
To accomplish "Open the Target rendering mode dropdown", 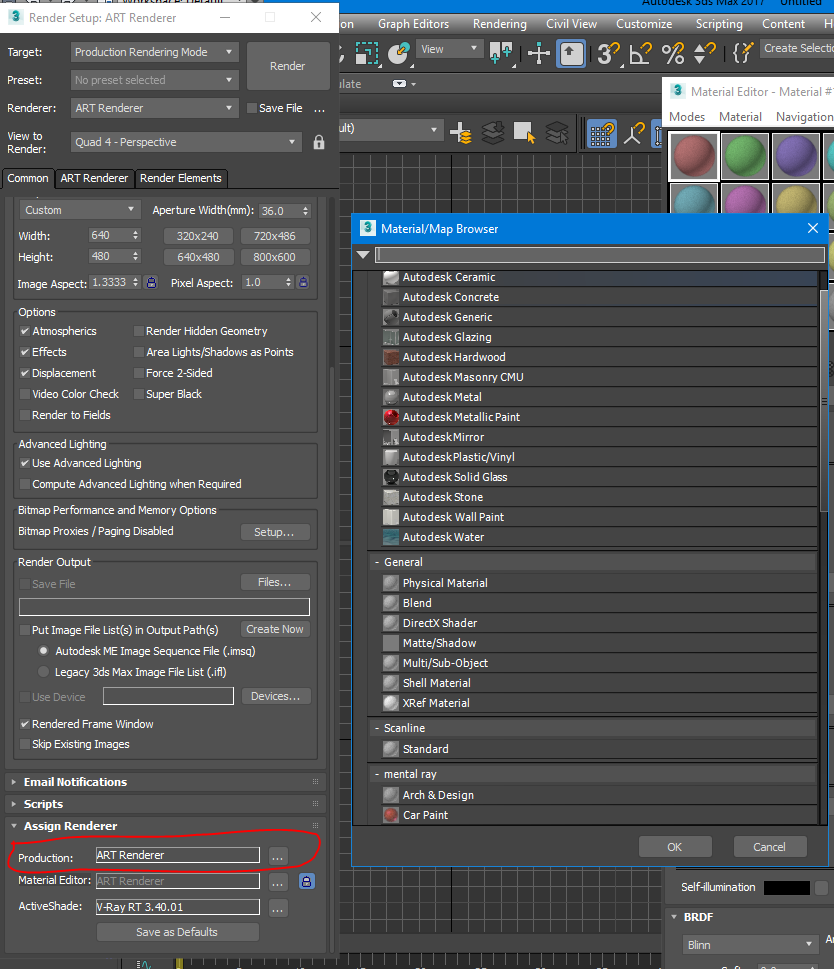I will click(x=154, y=52).
